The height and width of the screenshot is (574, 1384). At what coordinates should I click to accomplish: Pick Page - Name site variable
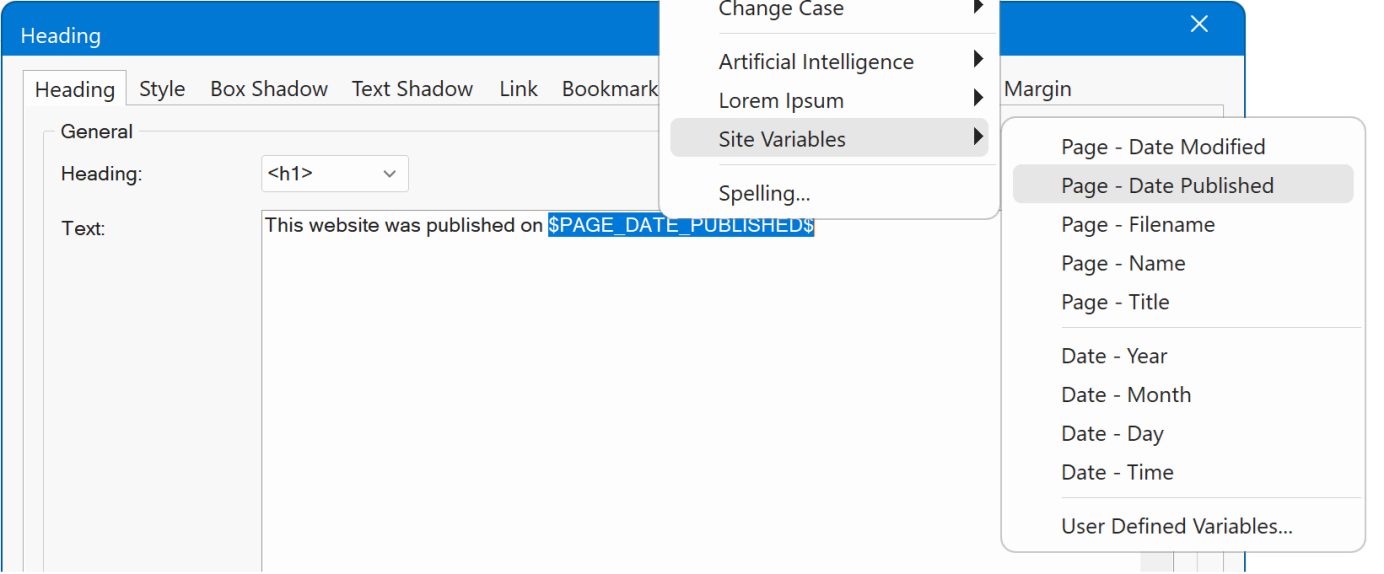(x=1123, y=264)
